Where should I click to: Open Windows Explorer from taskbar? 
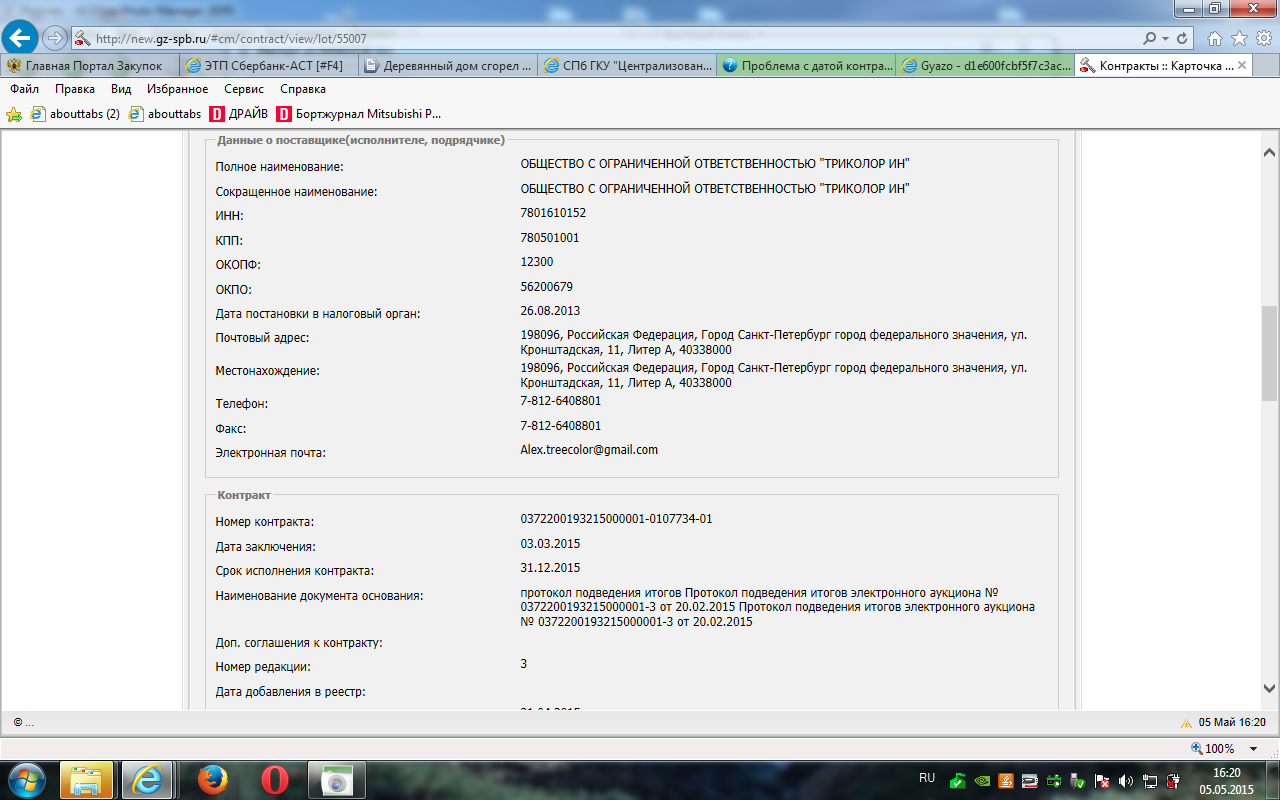click(x=86, y=780)
